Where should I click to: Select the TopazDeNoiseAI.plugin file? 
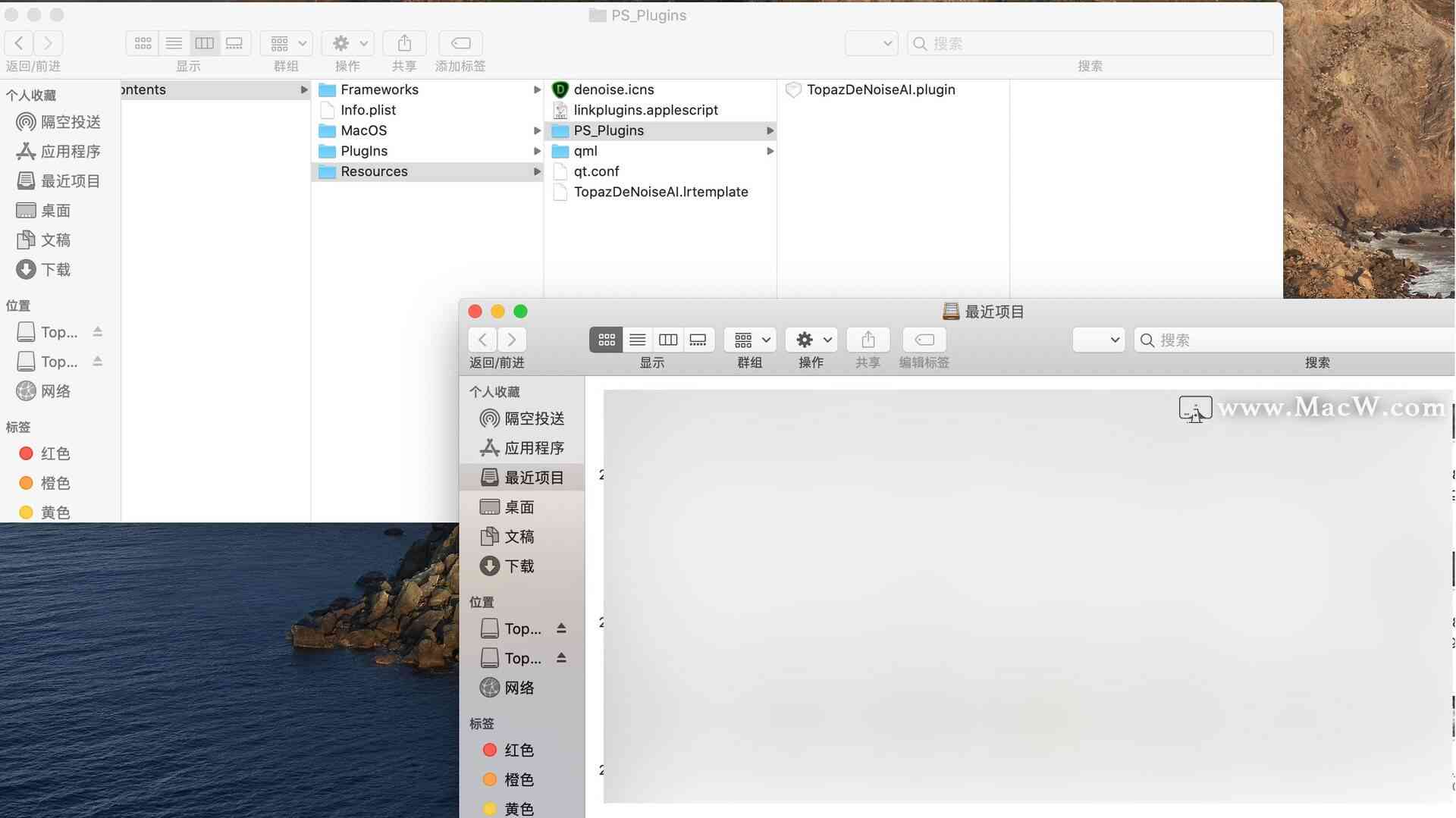(894, 89)
